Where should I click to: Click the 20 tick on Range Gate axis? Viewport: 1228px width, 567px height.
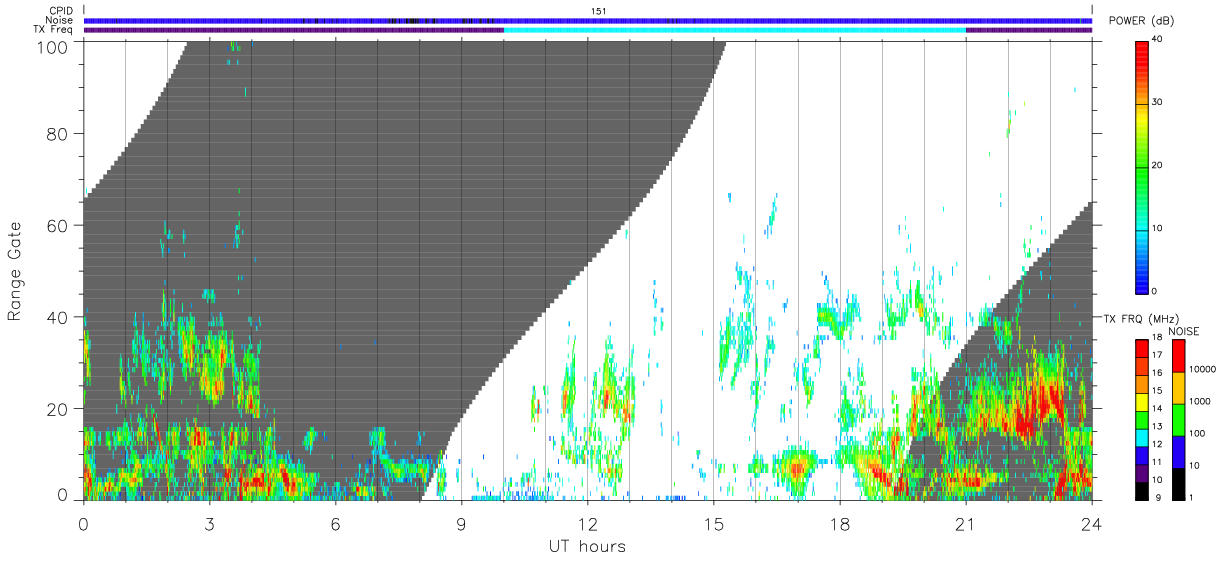click(x=59, y=409)
